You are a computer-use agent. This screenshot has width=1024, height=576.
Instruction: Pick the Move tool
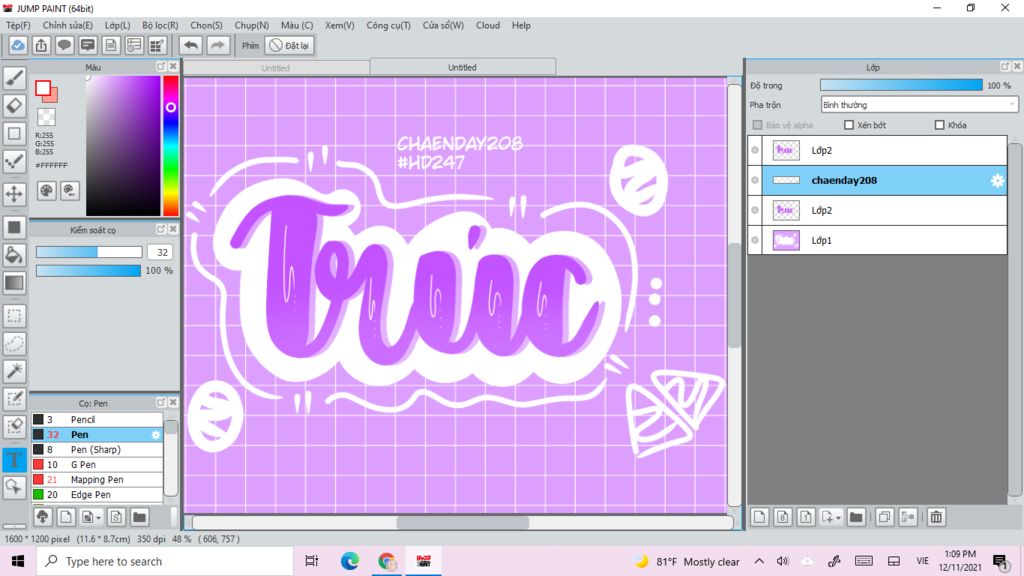(14, 193)
